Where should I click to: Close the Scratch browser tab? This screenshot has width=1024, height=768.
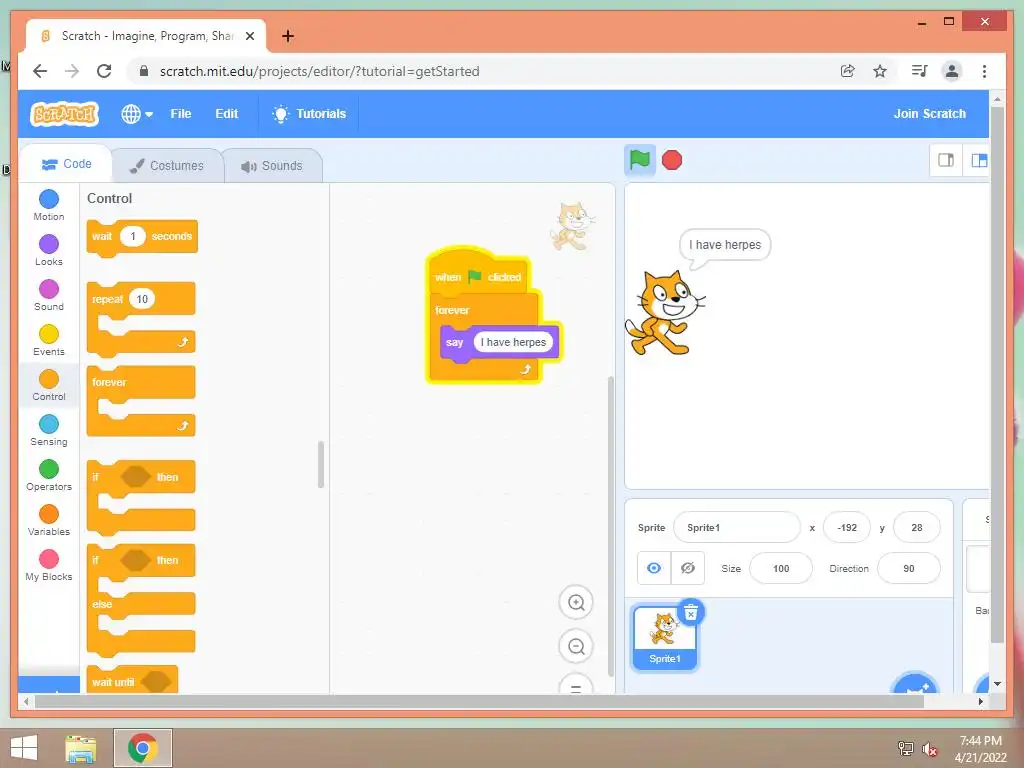[249, 36]
